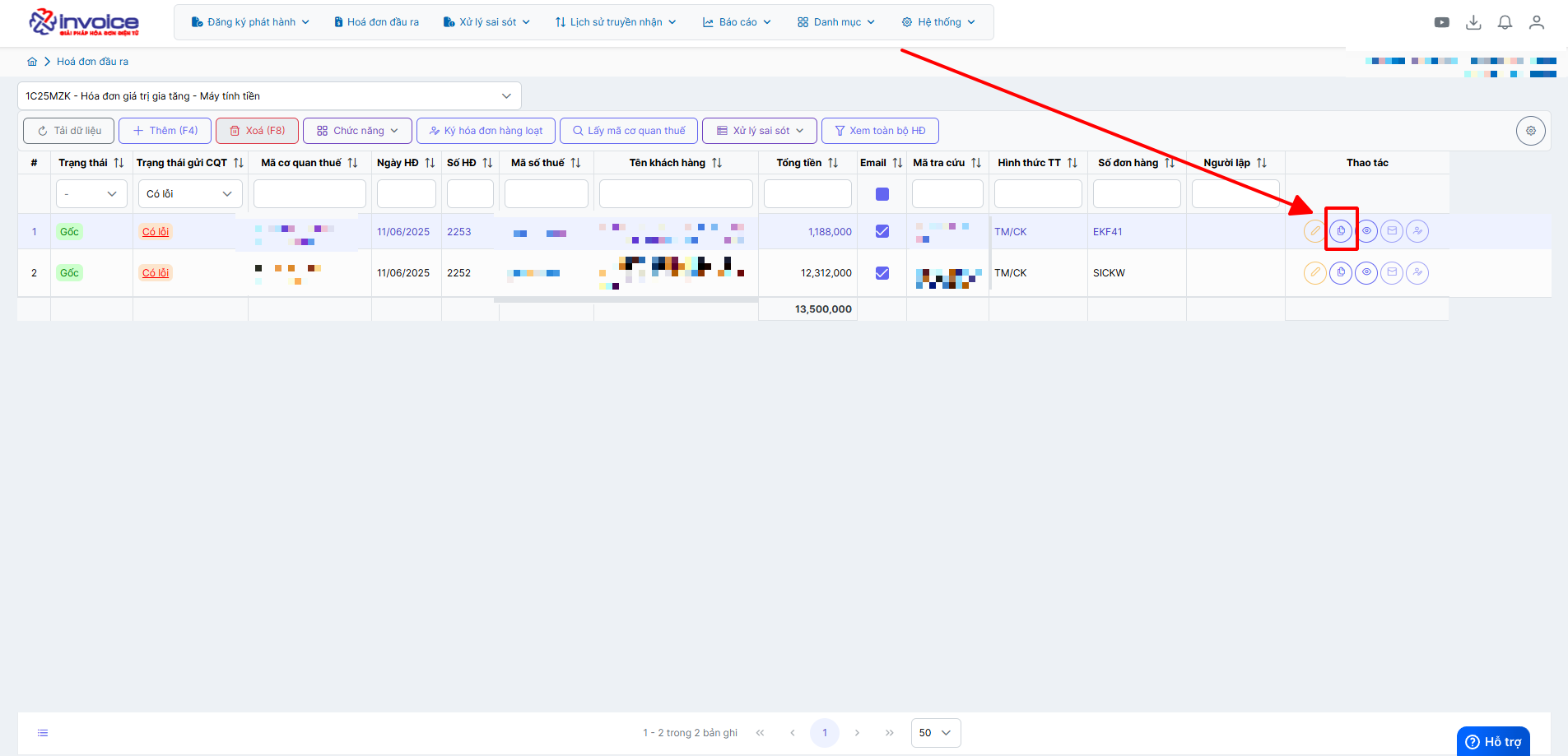Viewport: 1568px width, 756px height.
Task: Sign invoice 2253 with the user-pen icon
Action: point(1417,231)
